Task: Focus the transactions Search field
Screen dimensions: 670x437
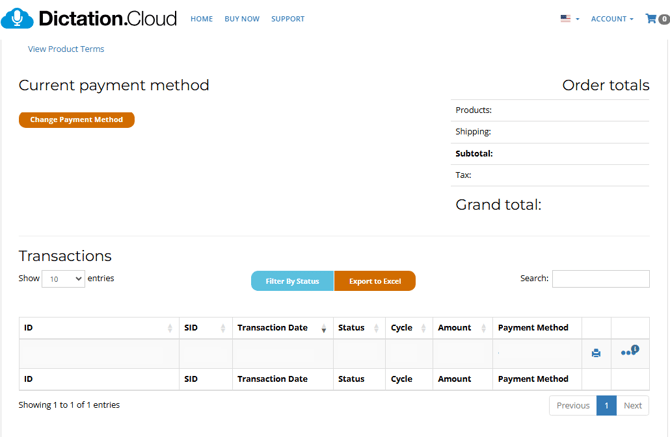Action: (600, 279)
